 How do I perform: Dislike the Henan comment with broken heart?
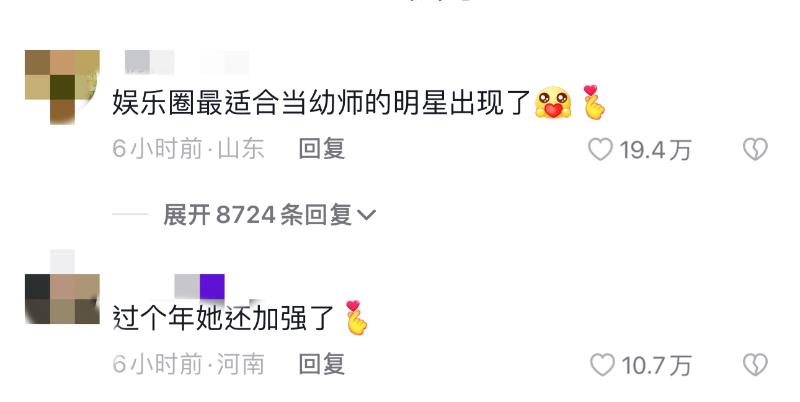tap(755, 365)
